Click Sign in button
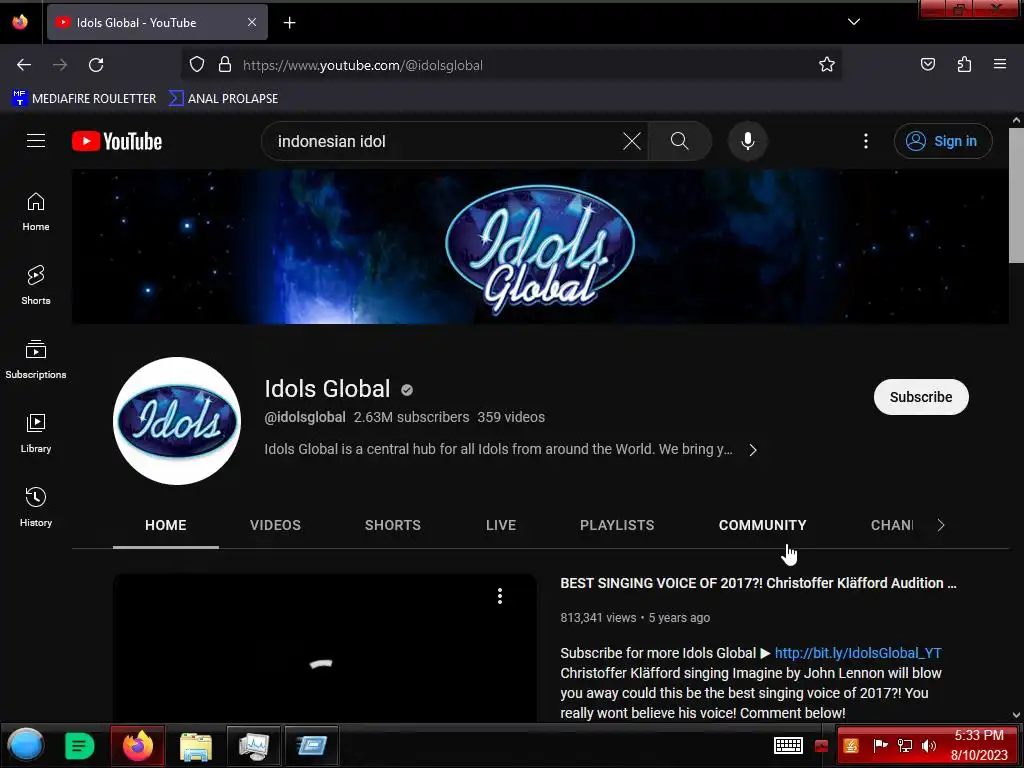 pyautogui.click(x=942, y=141)
